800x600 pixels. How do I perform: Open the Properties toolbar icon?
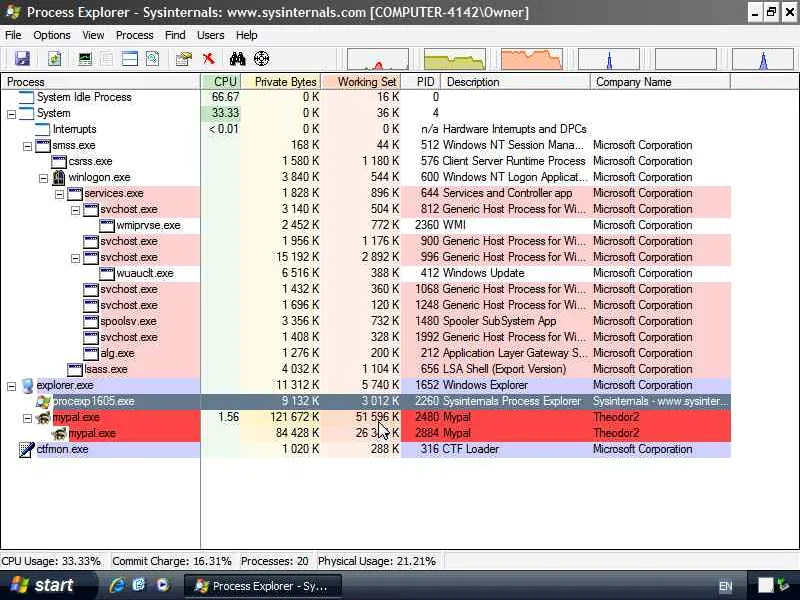click(184, 59)
